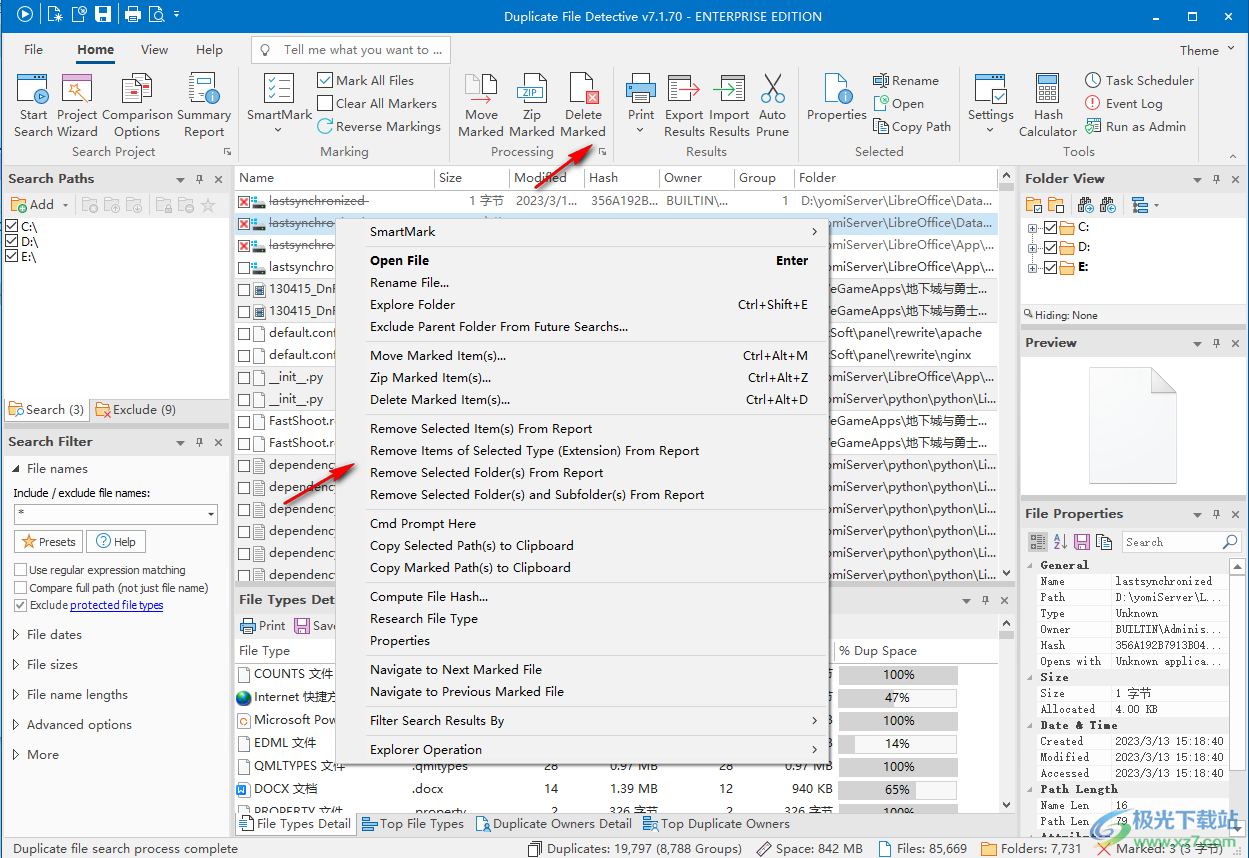Image resolution: width=1249 pixels, height=858 pixels.
Task: Open the Project Wizard
Action: 77,105
